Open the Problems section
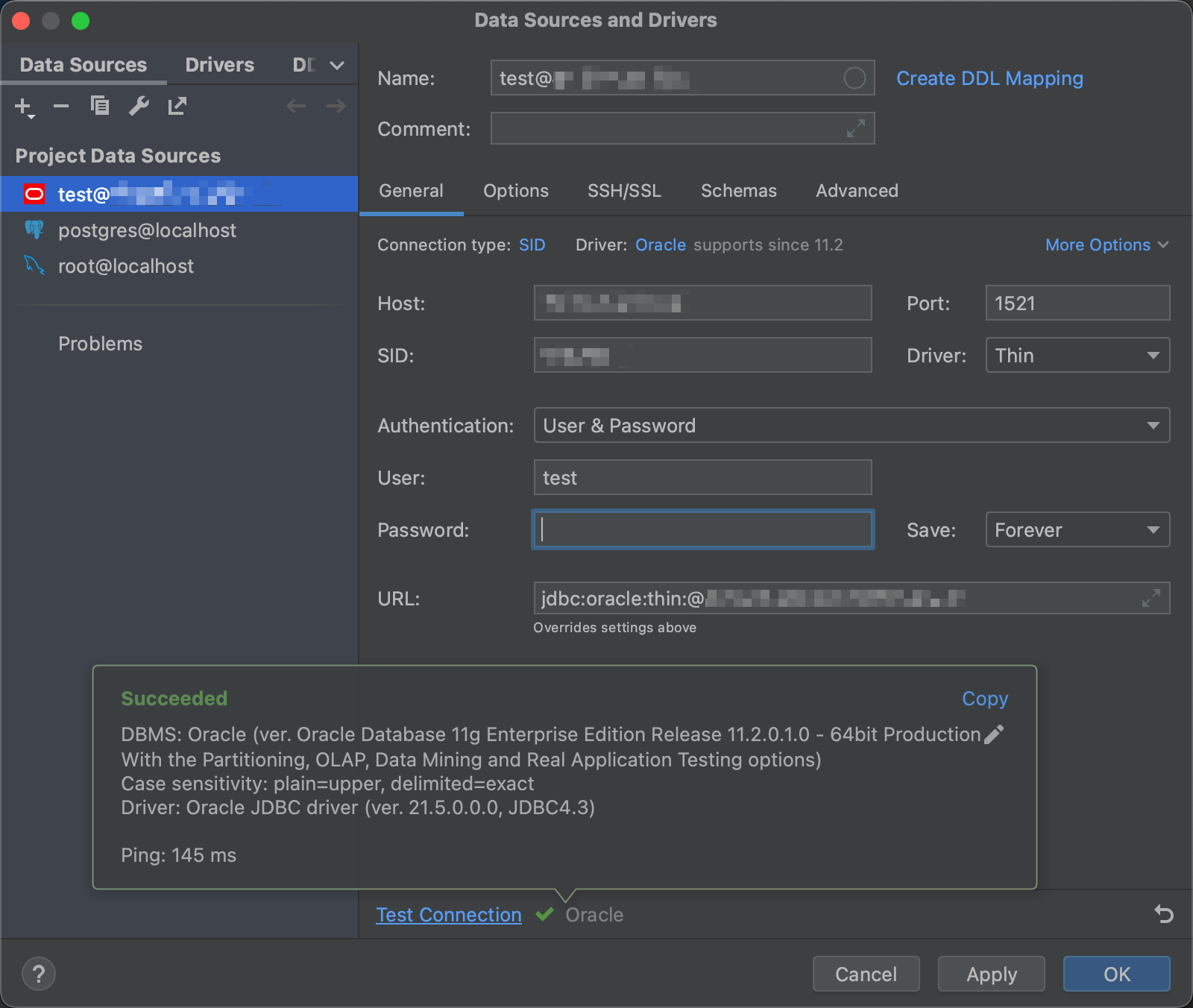This screenshot has height=1008, width=1193. pyautogui.click(x=100, y=344)
